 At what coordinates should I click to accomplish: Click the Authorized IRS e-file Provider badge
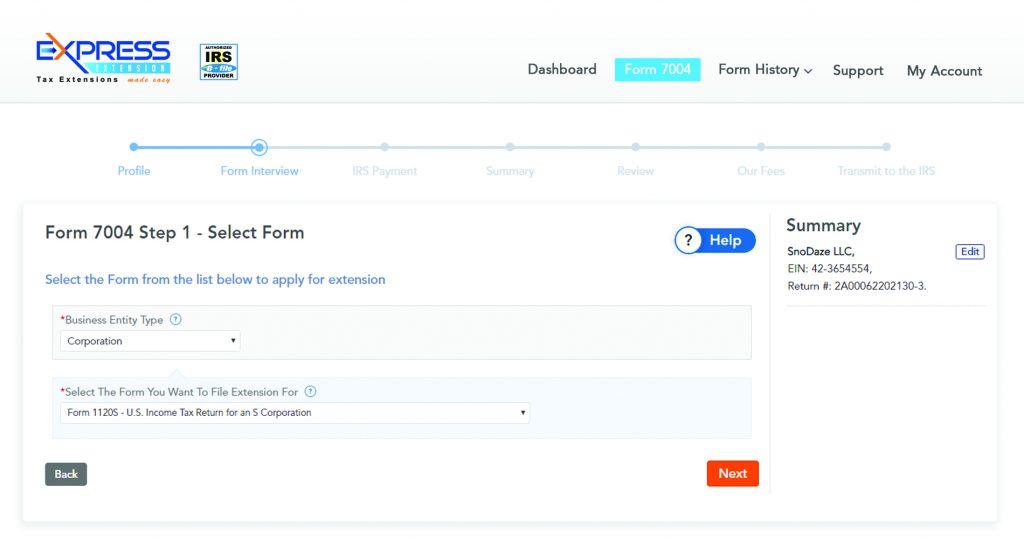click(219, 62)
